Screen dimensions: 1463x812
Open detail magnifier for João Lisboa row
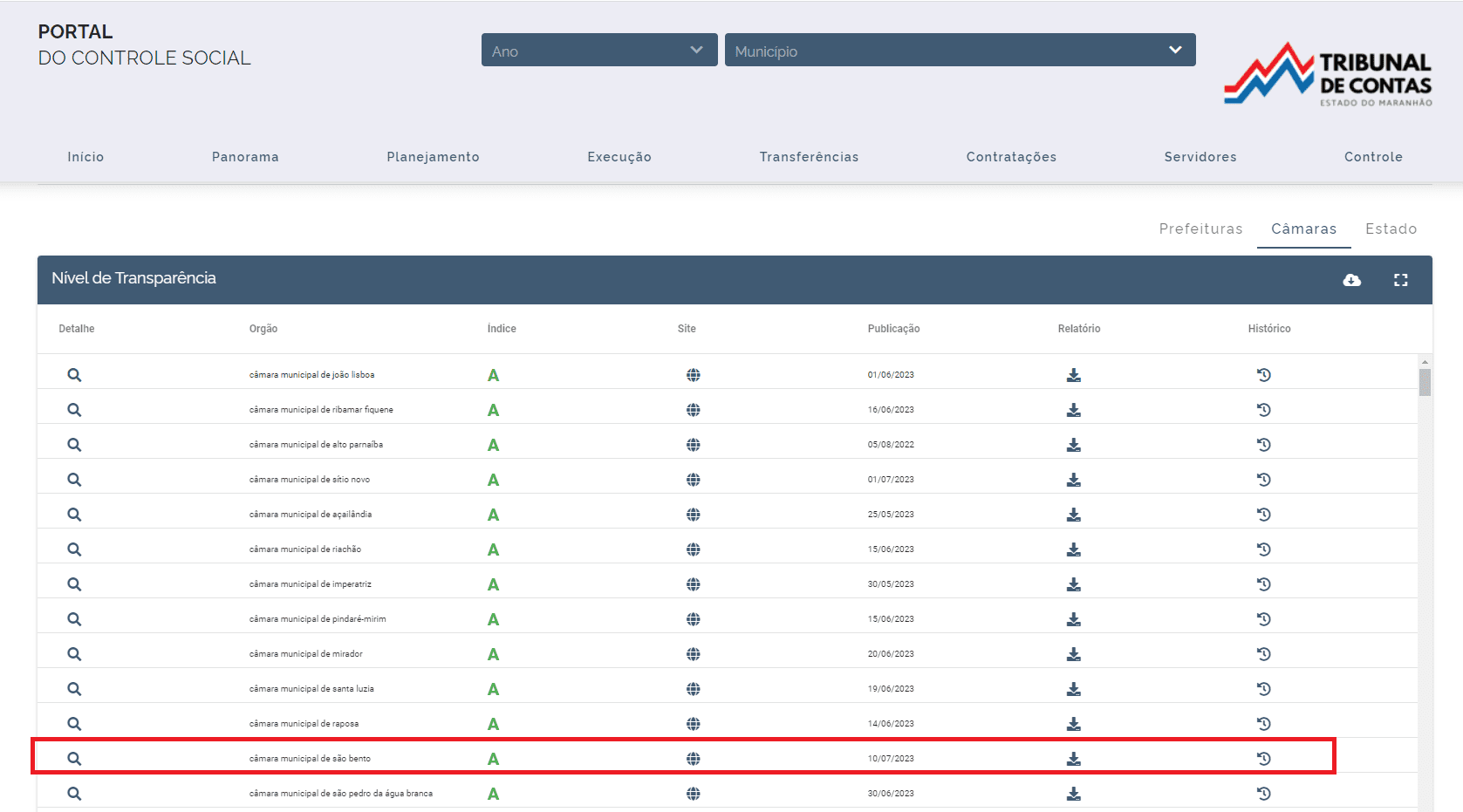[74, 375]
